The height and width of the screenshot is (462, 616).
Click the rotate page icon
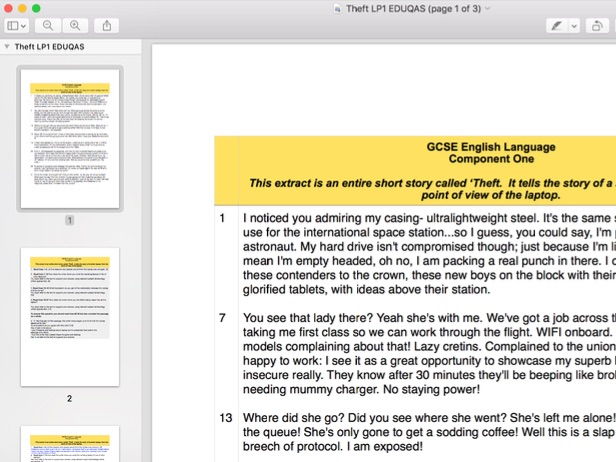(x=597, y=26)
